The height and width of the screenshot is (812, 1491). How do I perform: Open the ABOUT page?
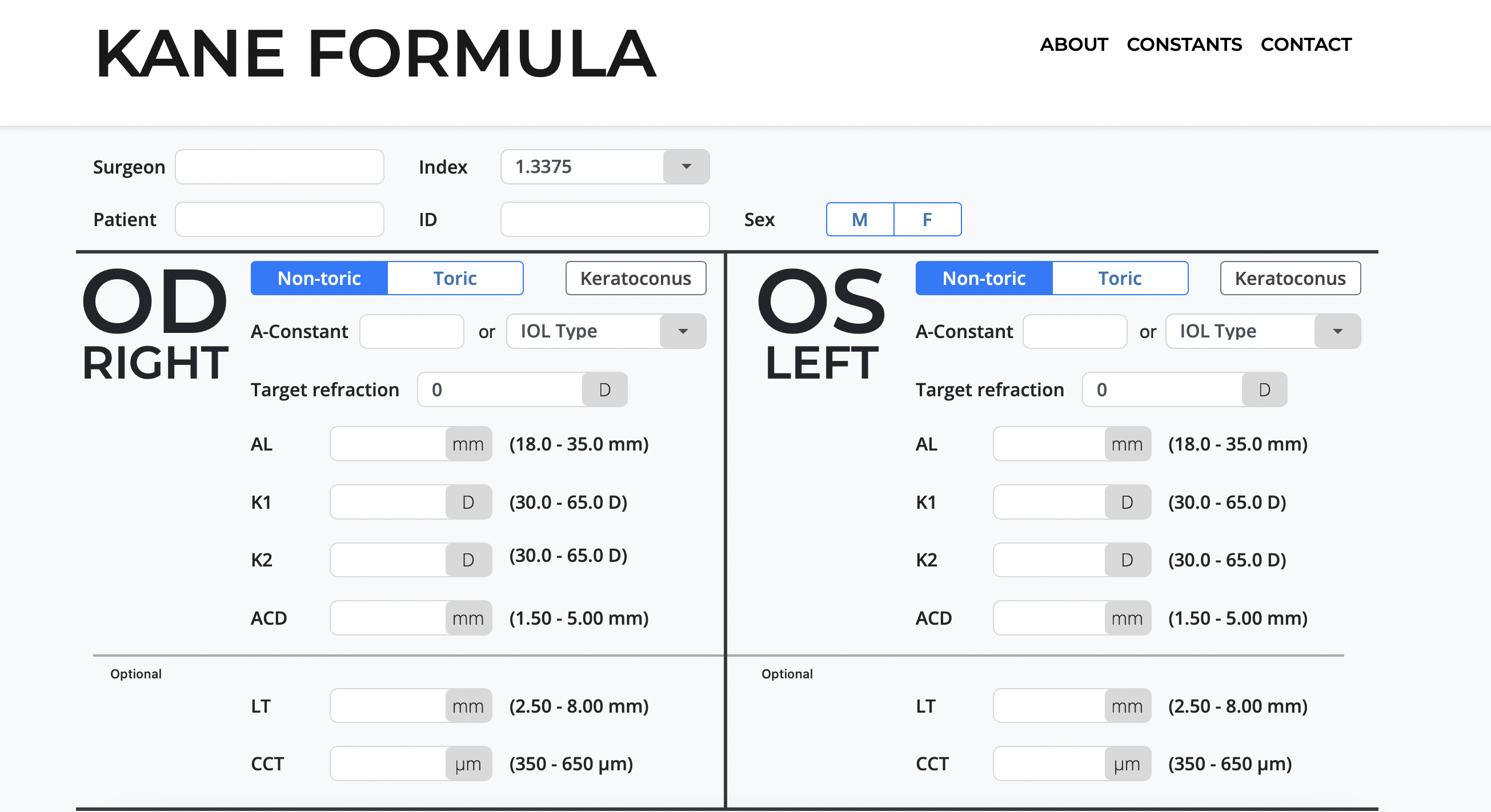pyautogui.click(x=1073, y=45)
